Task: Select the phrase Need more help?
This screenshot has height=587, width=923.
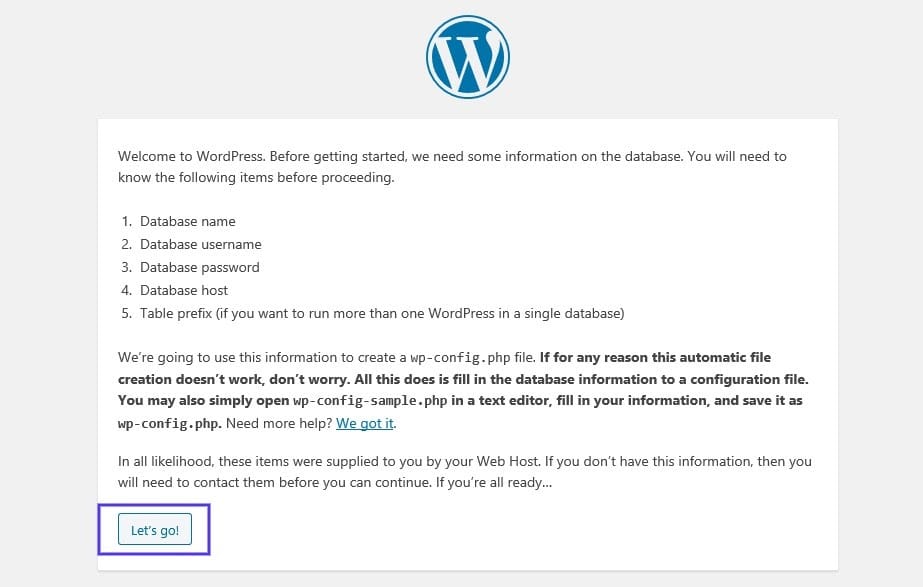Action: (280, 423)
